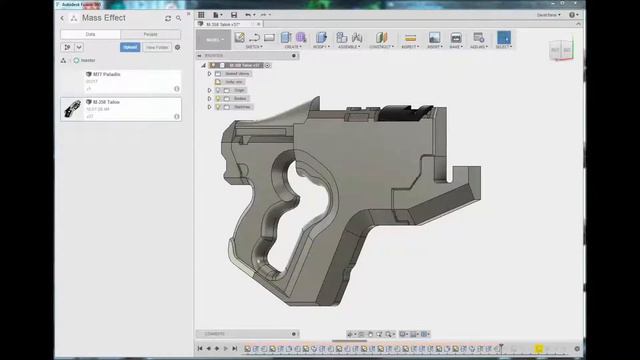Click the Browser panel options dot
640x360 pixels.
tap(294, 56)
